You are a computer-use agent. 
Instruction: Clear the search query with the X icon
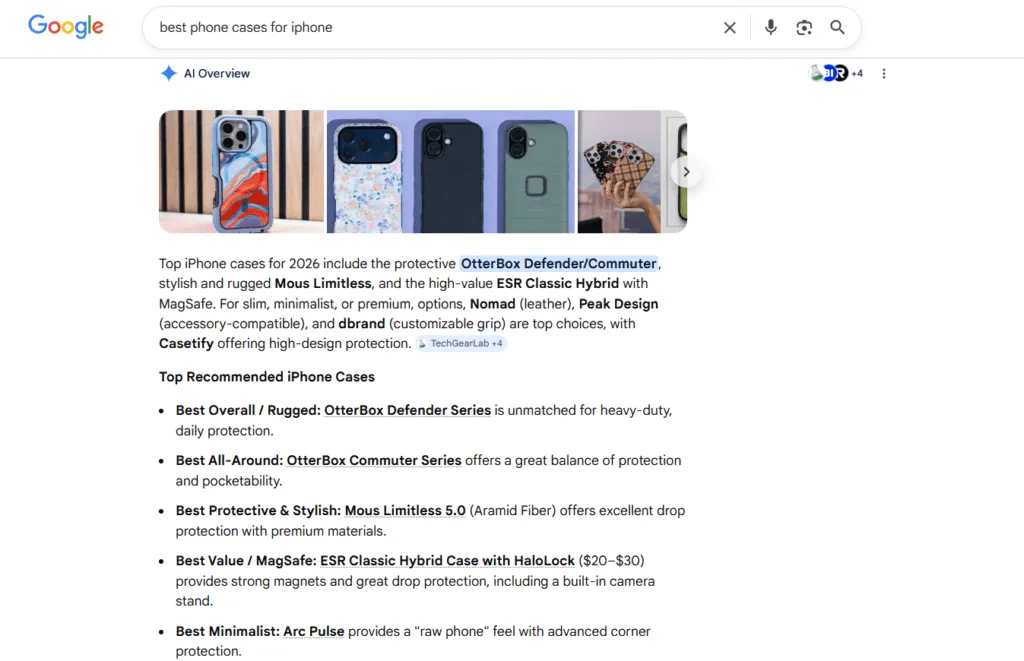(x=729, y=27)
